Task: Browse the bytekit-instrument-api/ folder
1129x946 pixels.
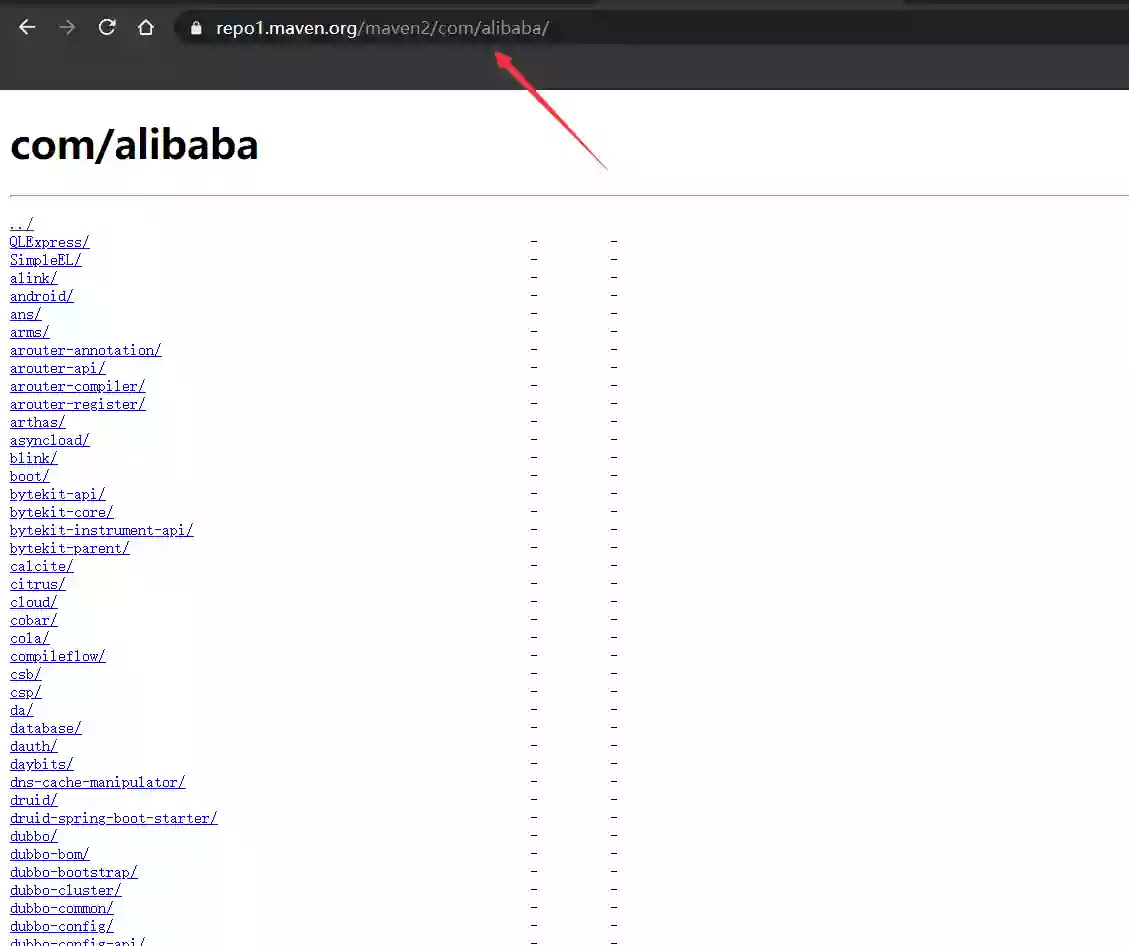Action: pyautogui.click(x=102, y=530)
